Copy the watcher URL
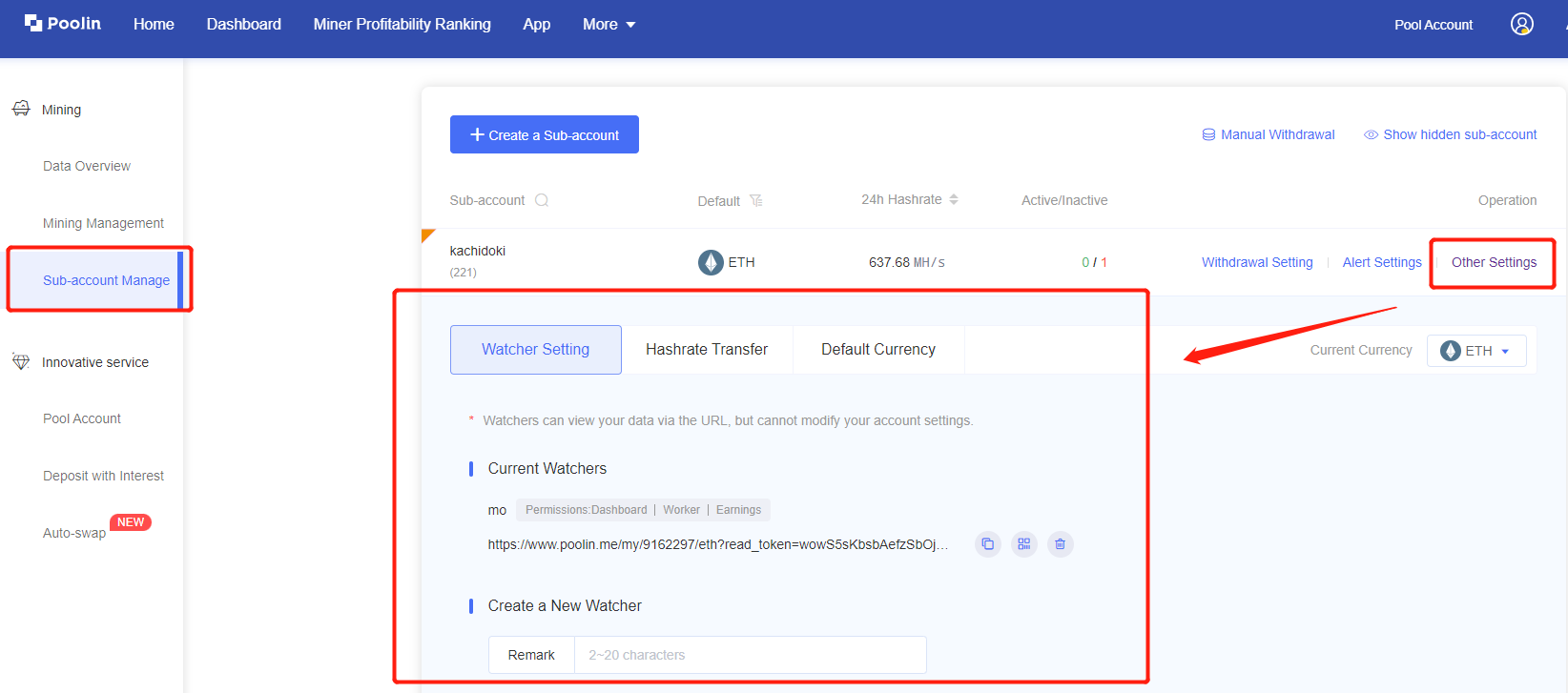The height and width of the screenshot is (693, 1568). 988,544
